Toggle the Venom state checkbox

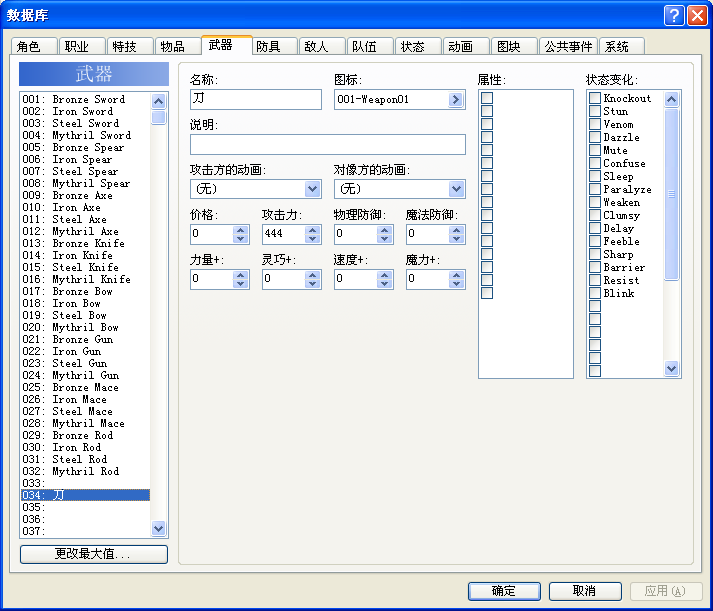click(x=595, y=124)
